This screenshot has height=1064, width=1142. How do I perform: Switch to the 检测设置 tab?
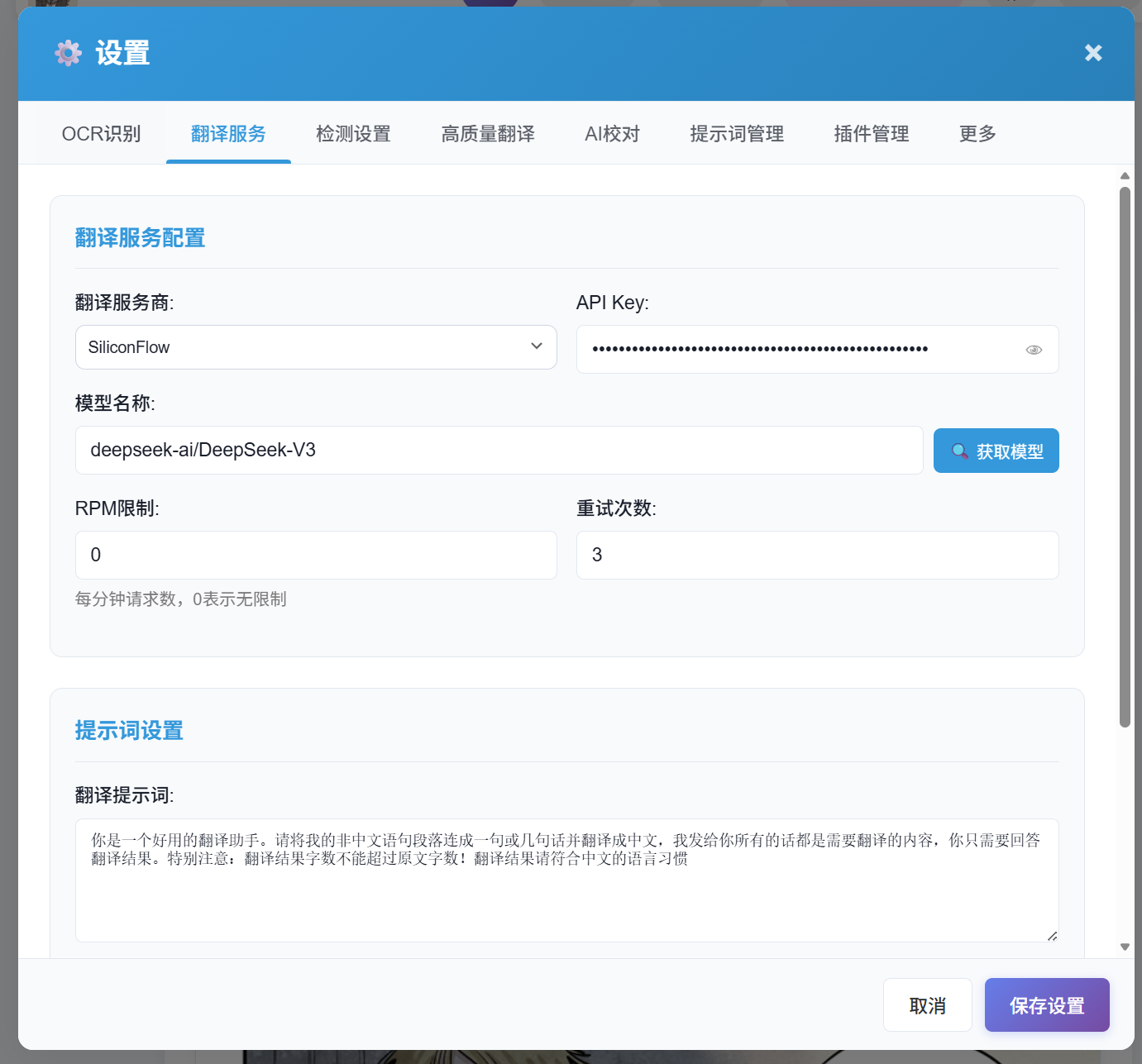(353, 133)
